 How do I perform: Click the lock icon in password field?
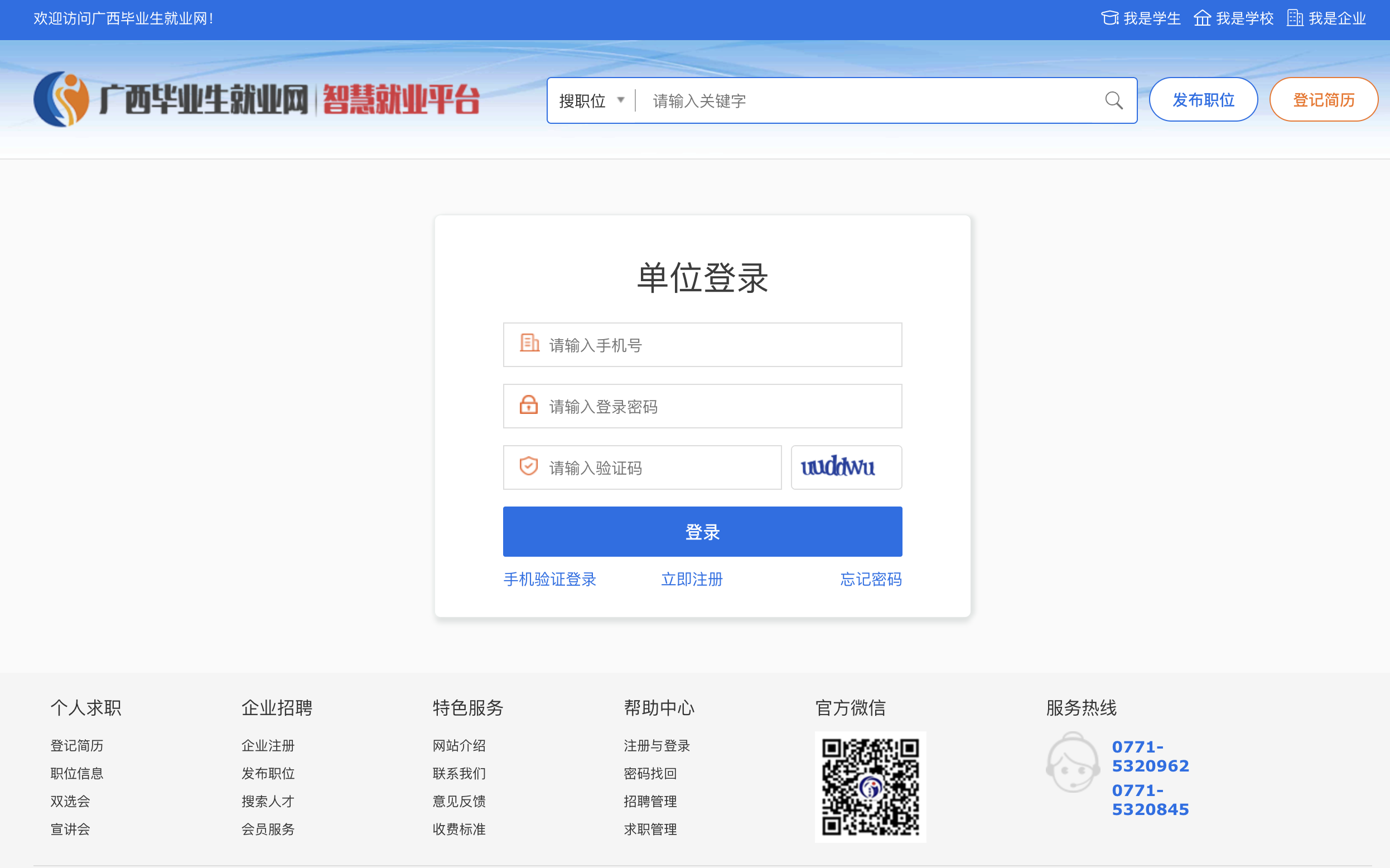pyautogui.click(x=528, y=405)
